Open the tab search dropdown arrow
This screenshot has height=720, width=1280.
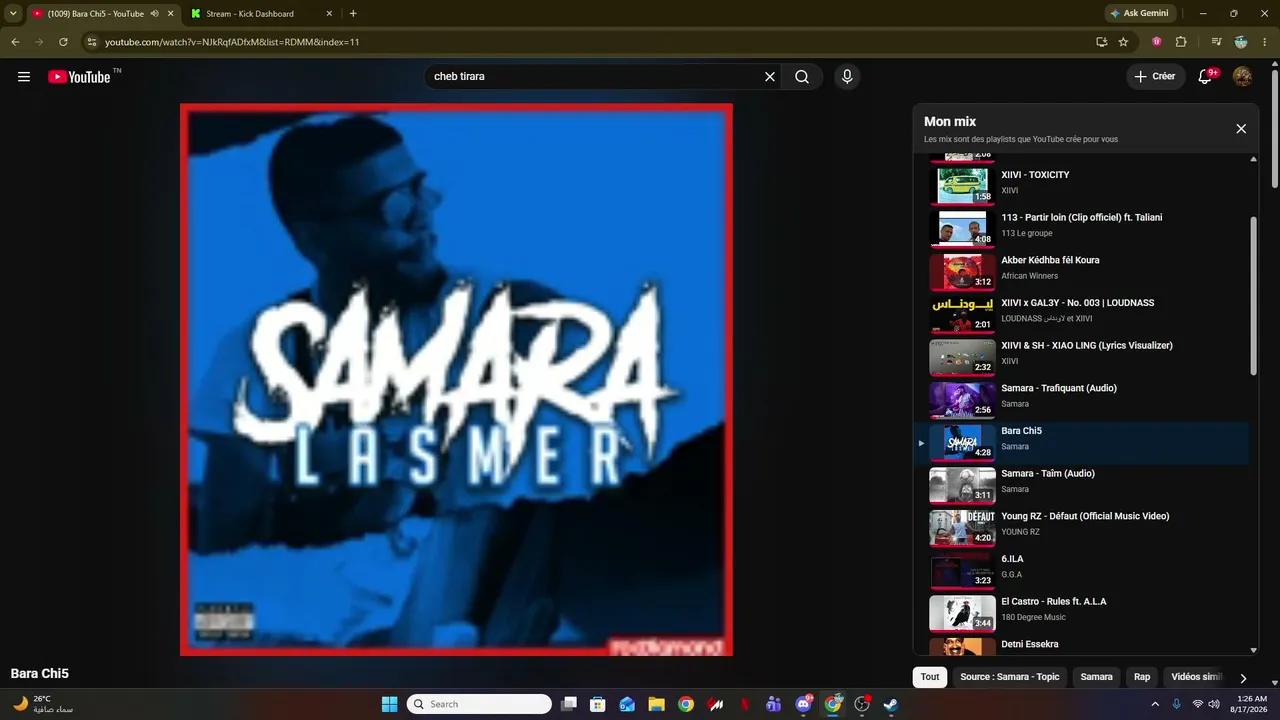click(13, 14)
